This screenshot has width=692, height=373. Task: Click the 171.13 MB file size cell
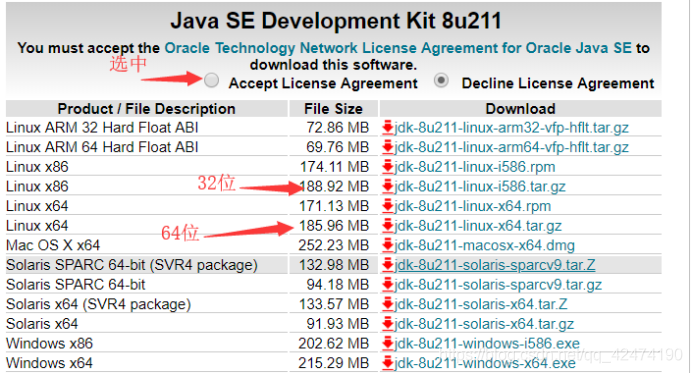334,206
